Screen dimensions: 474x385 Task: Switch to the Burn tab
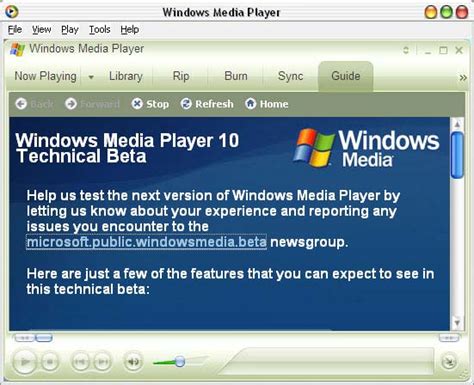pos(236,76)
